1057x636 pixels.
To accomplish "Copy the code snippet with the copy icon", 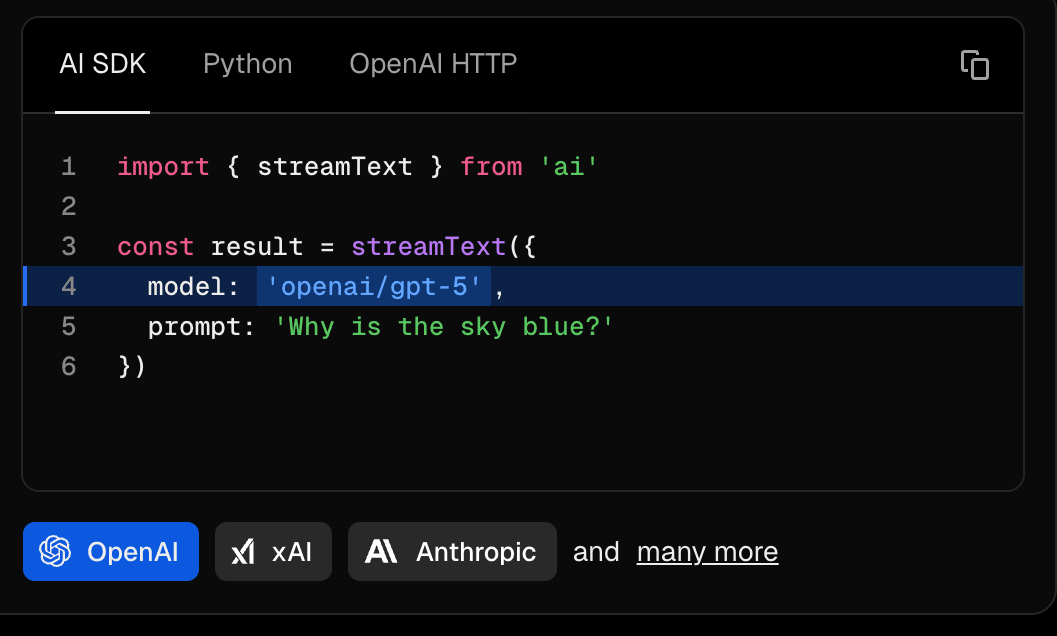I will [x=975, y=65].
